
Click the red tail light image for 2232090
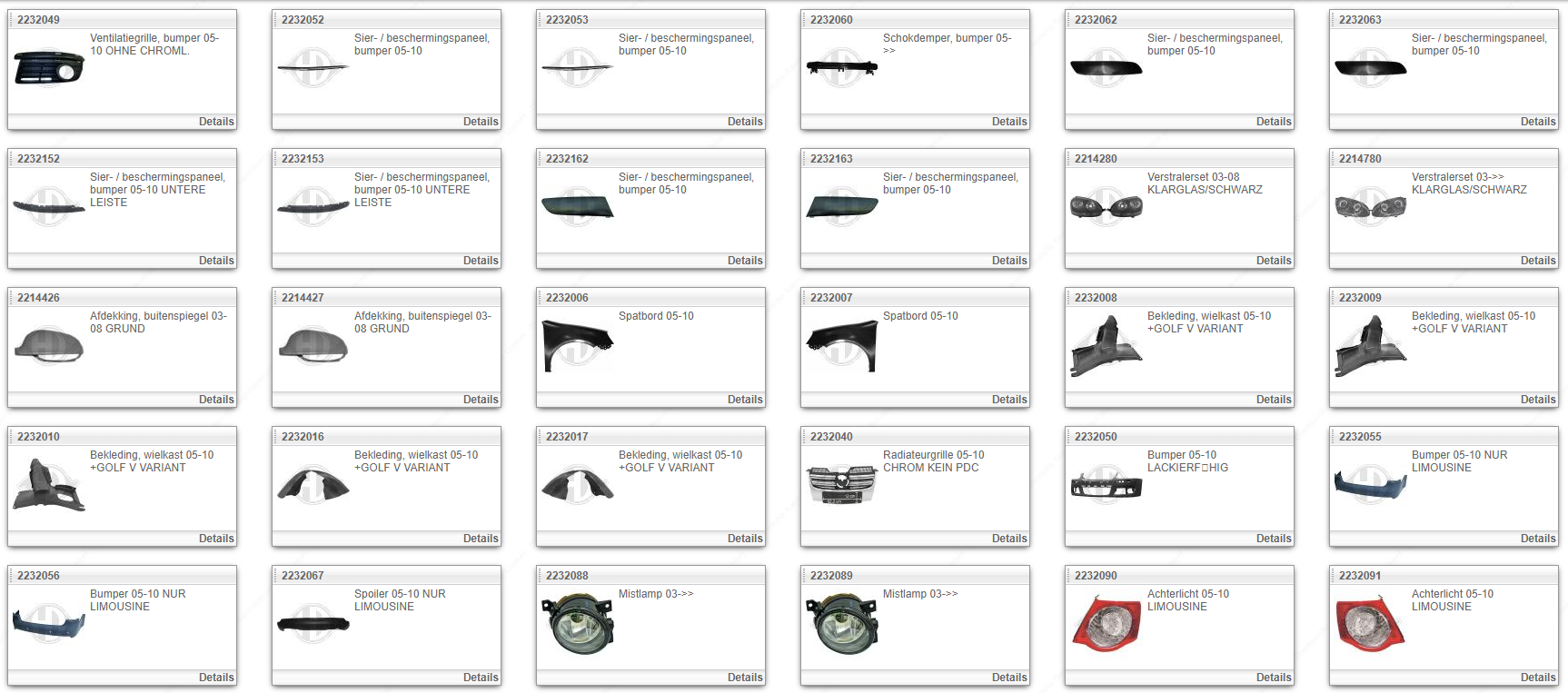pyautogui.click(x=1106, y=623)
